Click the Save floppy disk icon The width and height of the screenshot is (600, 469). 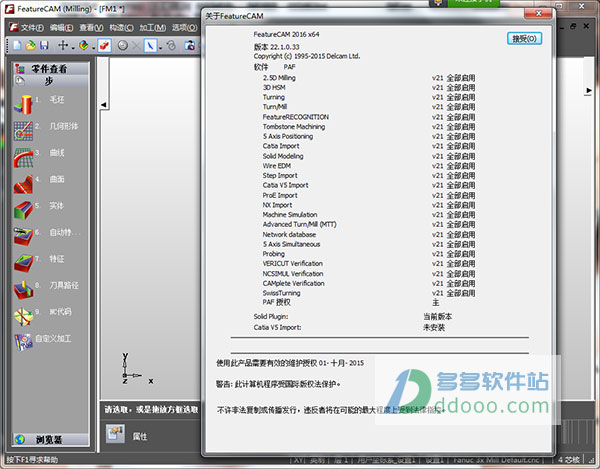click(x=44, y=46)
